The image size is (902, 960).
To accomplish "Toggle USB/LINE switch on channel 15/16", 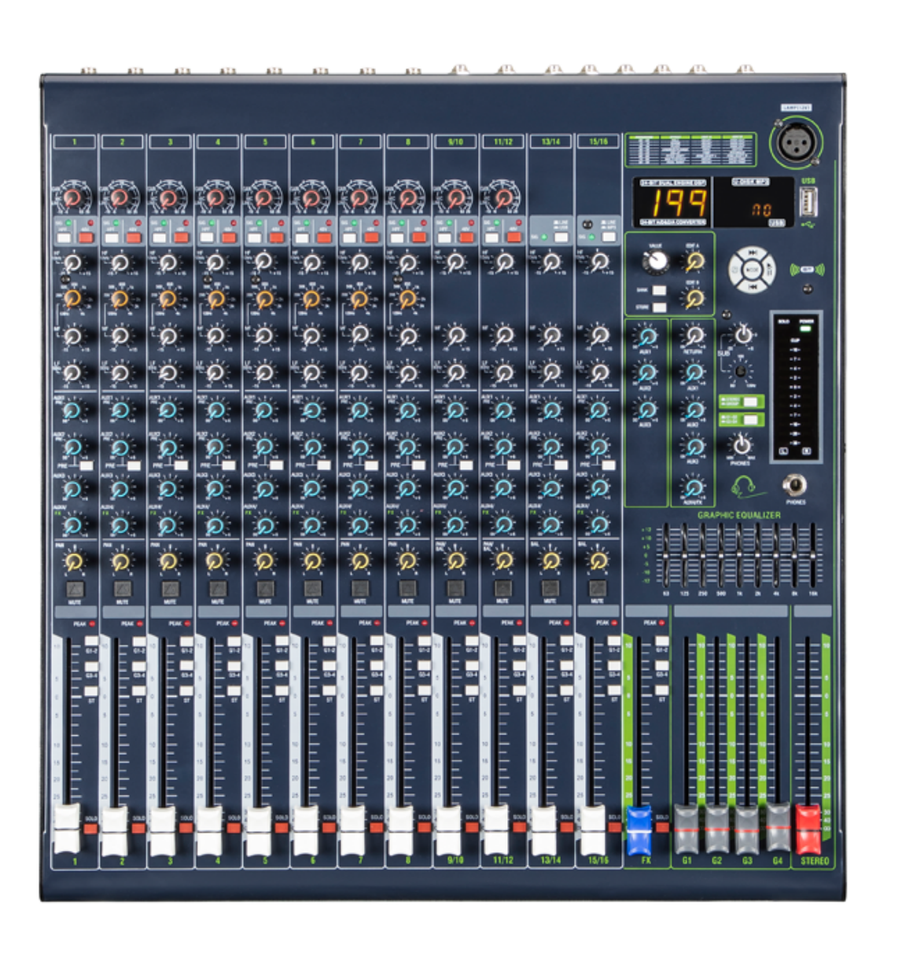I will [x=609, y=237].
